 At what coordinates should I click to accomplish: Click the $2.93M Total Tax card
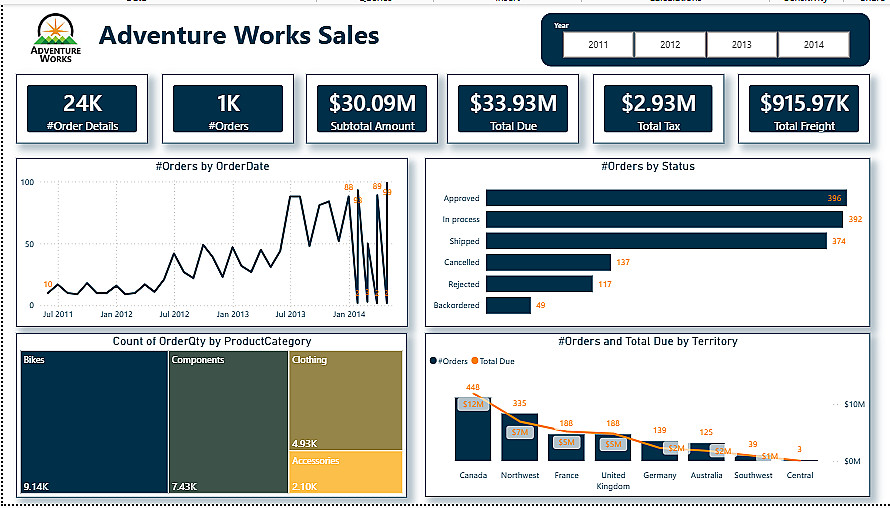click(658, 109)
